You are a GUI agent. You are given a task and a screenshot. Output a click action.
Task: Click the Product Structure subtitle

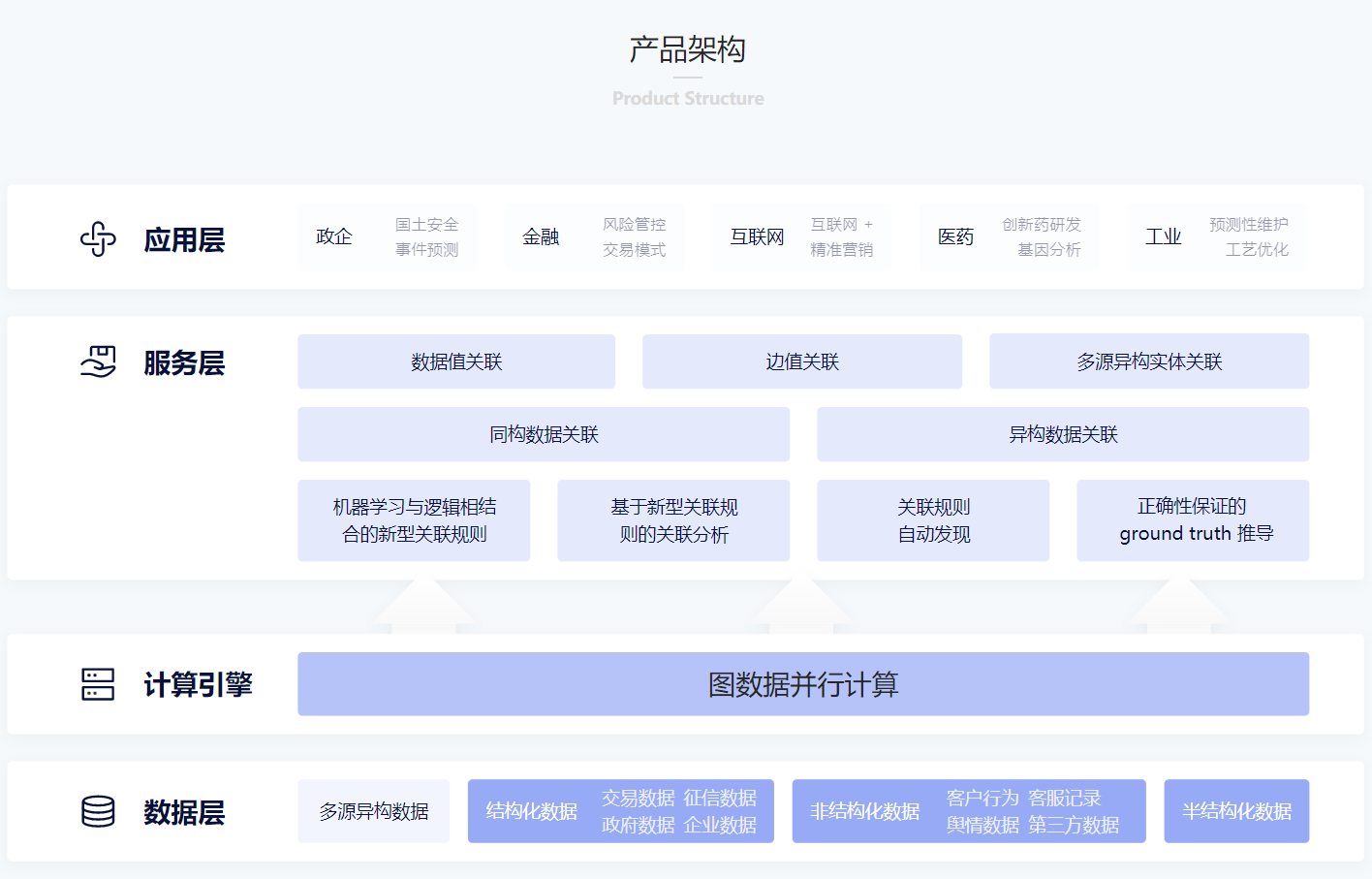(688, 98)
